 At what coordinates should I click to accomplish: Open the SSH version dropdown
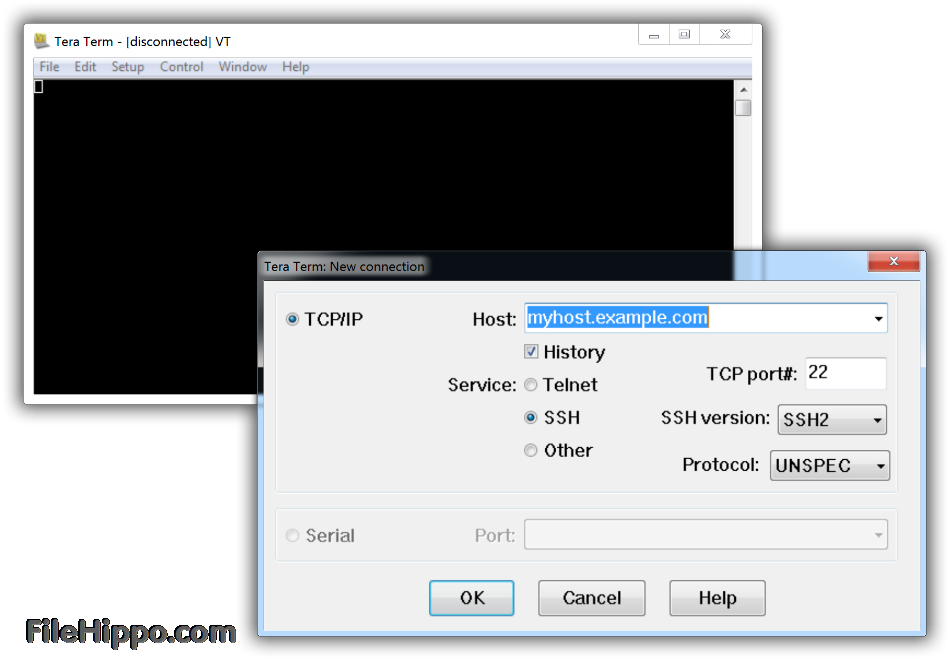(x=832, y=420)
